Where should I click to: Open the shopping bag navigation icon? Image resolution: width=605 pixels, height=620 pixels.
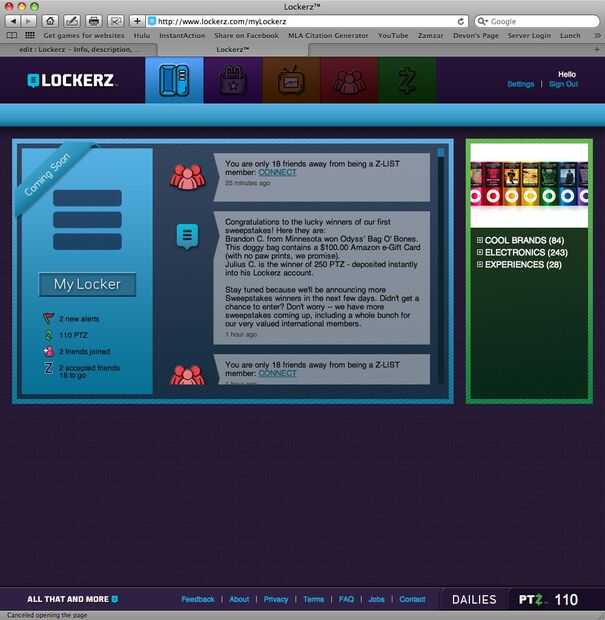click(233, 80)
